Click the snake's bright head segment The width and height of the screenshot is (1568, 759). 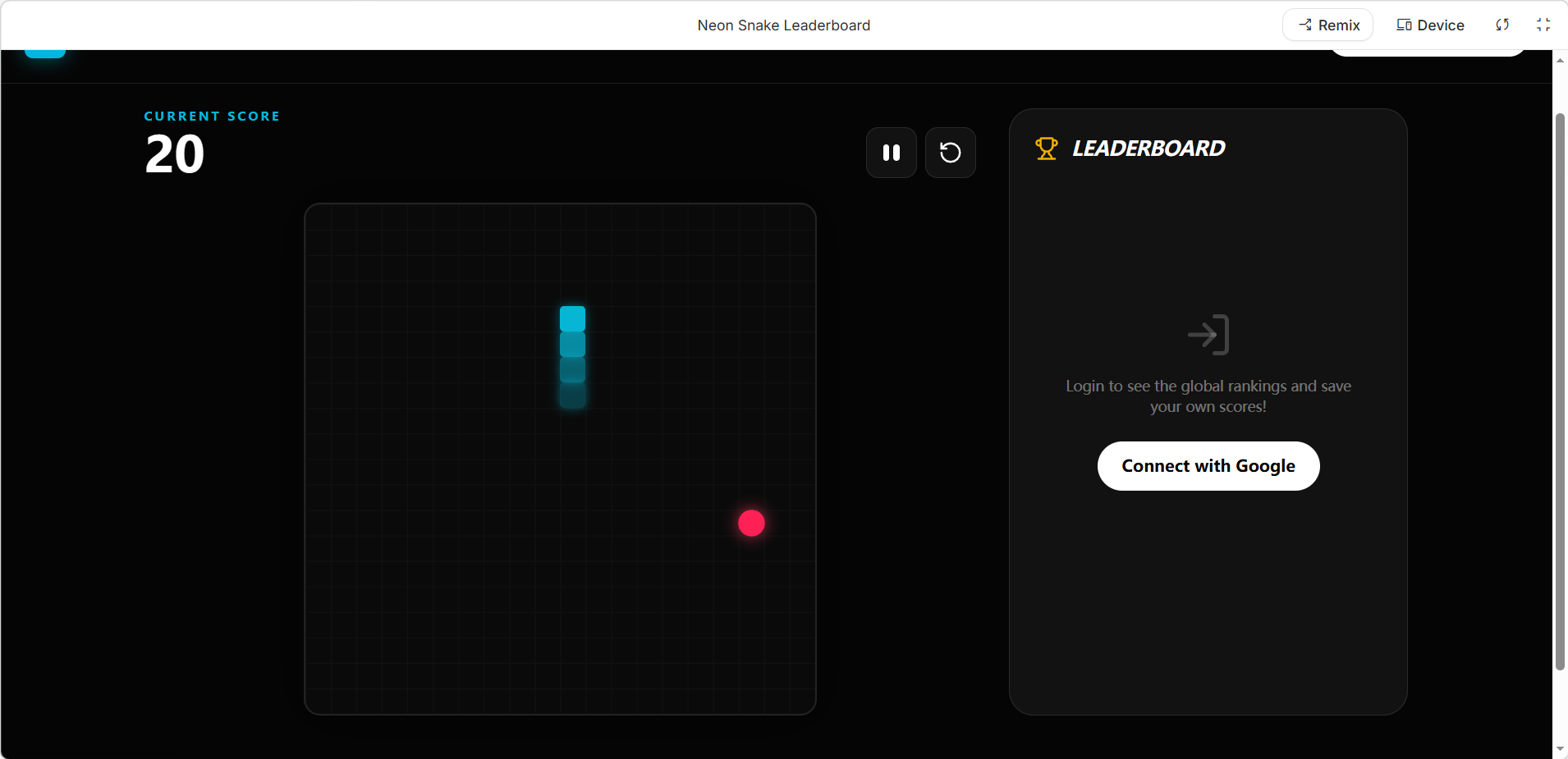[572, 318]
